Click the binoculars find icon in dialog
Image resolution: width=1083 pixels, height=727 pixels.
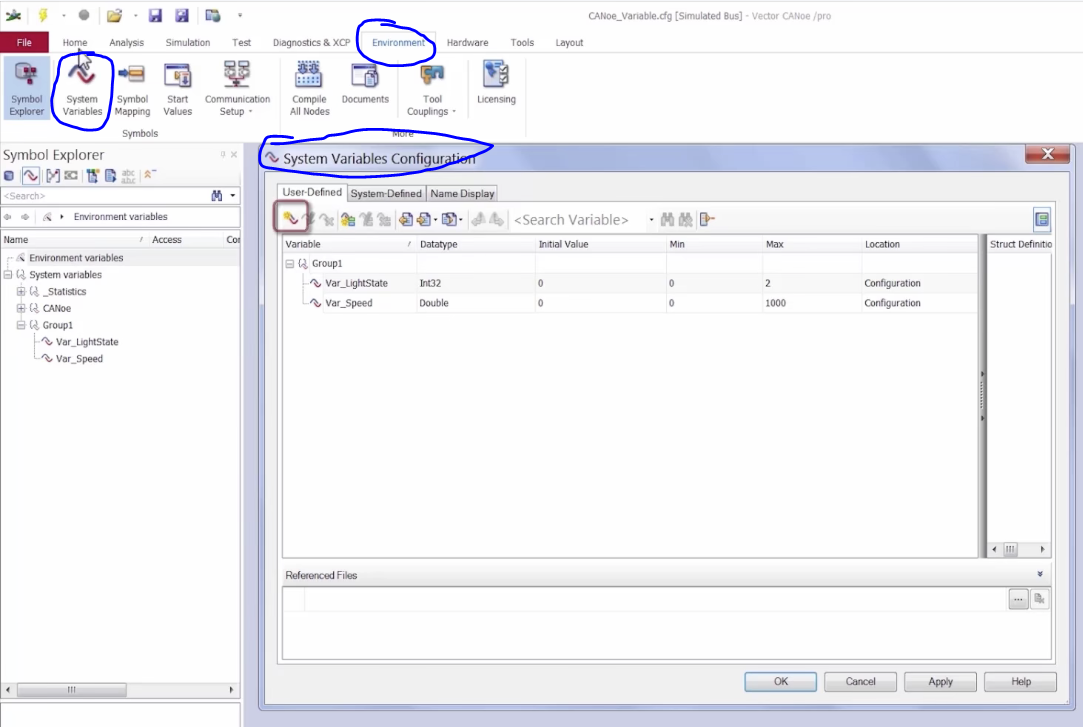(667, 220)
